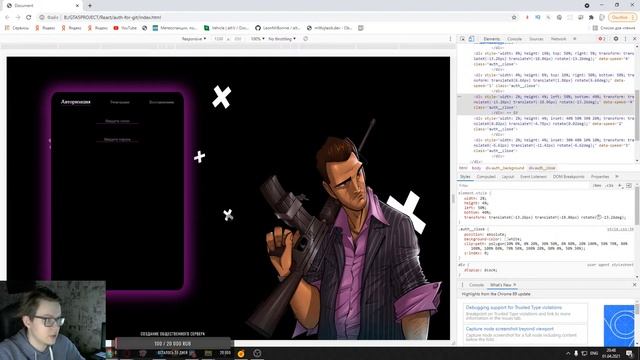Screen dimensions: 640x360
Task: Switch to the Console tab in top bar
Action: (514, 39)
